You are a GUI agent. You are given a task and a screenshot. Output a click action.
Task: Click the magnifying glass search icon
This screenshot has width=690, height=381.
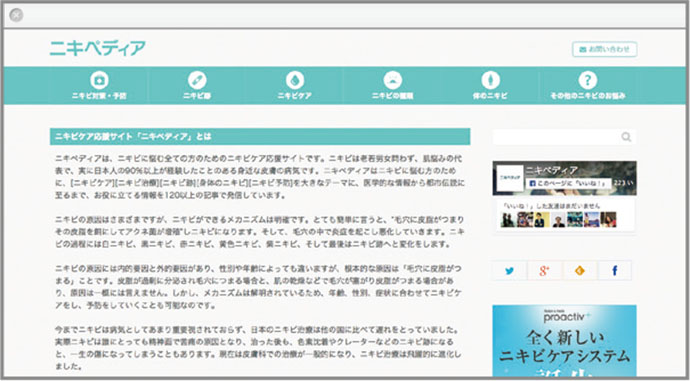(626, 137)
